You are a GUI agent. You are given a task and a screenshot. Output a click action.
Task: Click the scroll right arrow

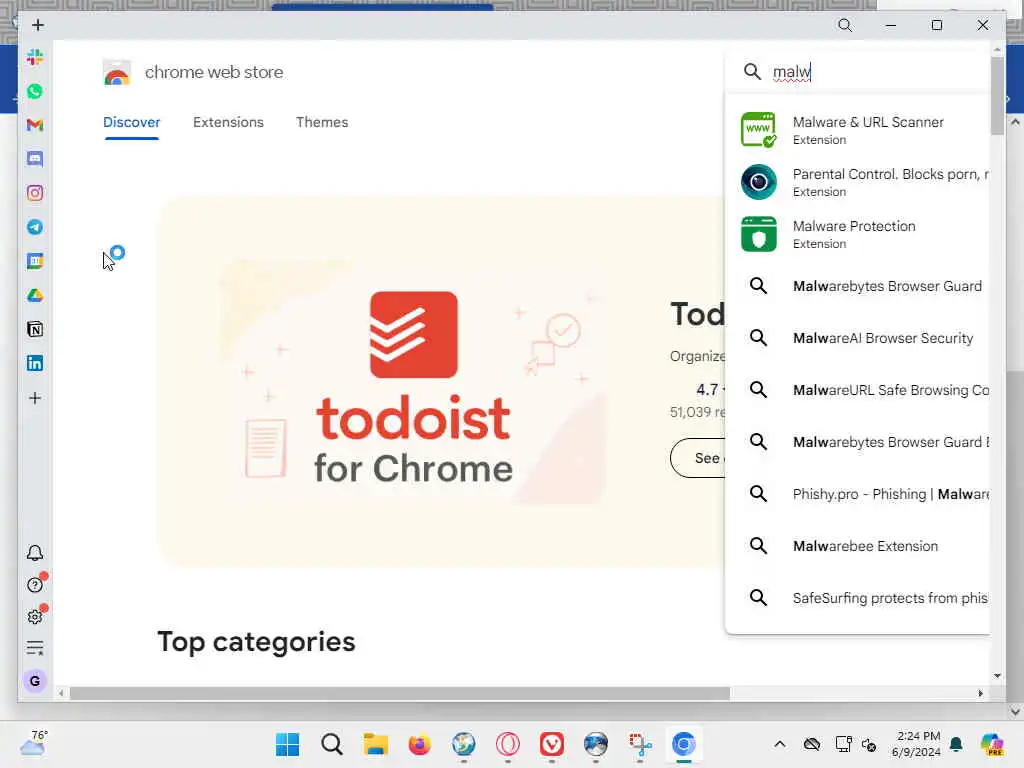980,694
